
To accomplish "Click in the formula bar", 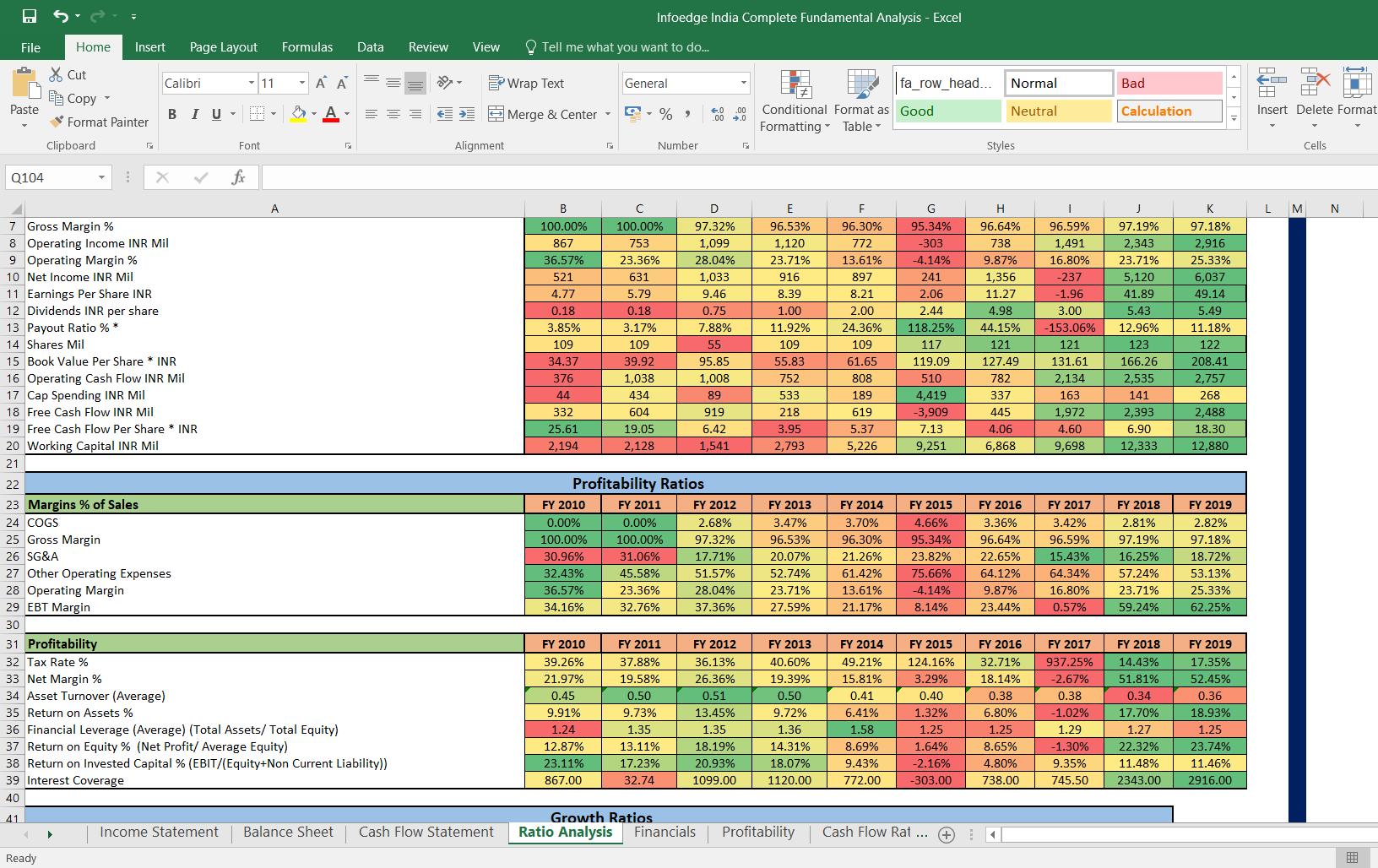I will pos(819,177).
